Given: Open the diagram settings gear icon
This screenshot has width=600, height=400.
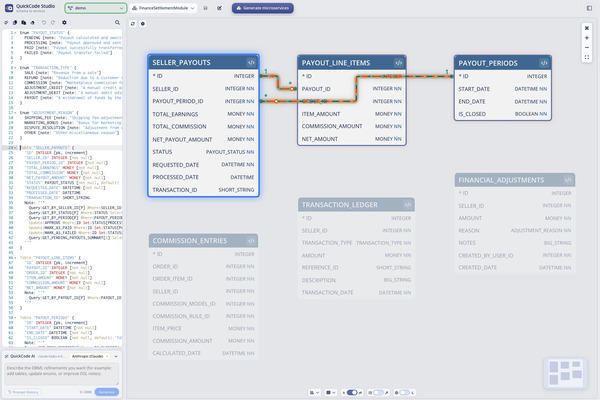Looking at the screenshot, I should [x=143, y=24].
